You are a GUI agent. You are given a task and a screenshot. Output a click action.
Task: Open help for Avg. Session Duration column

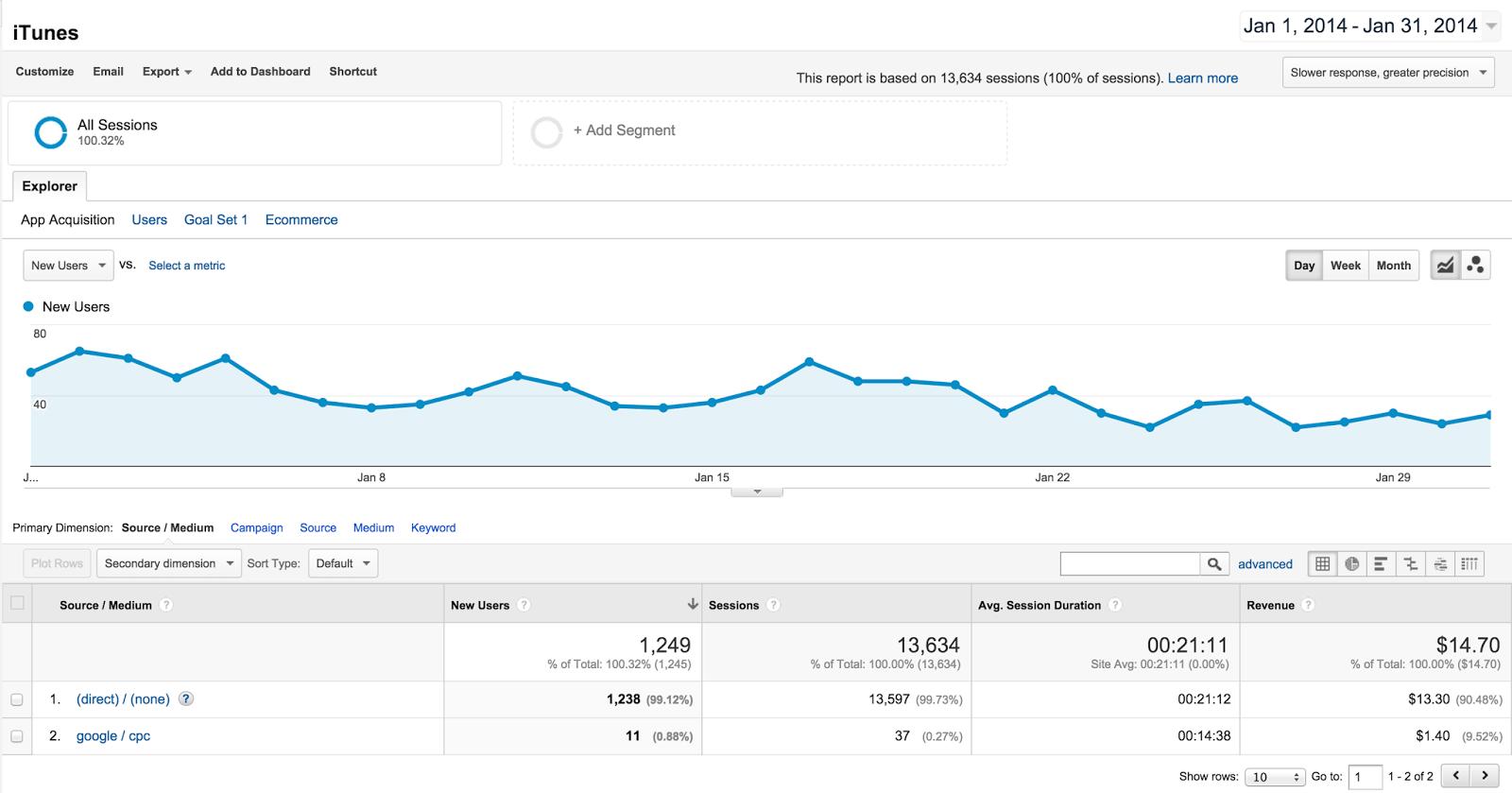click(x=1115, y=605)
